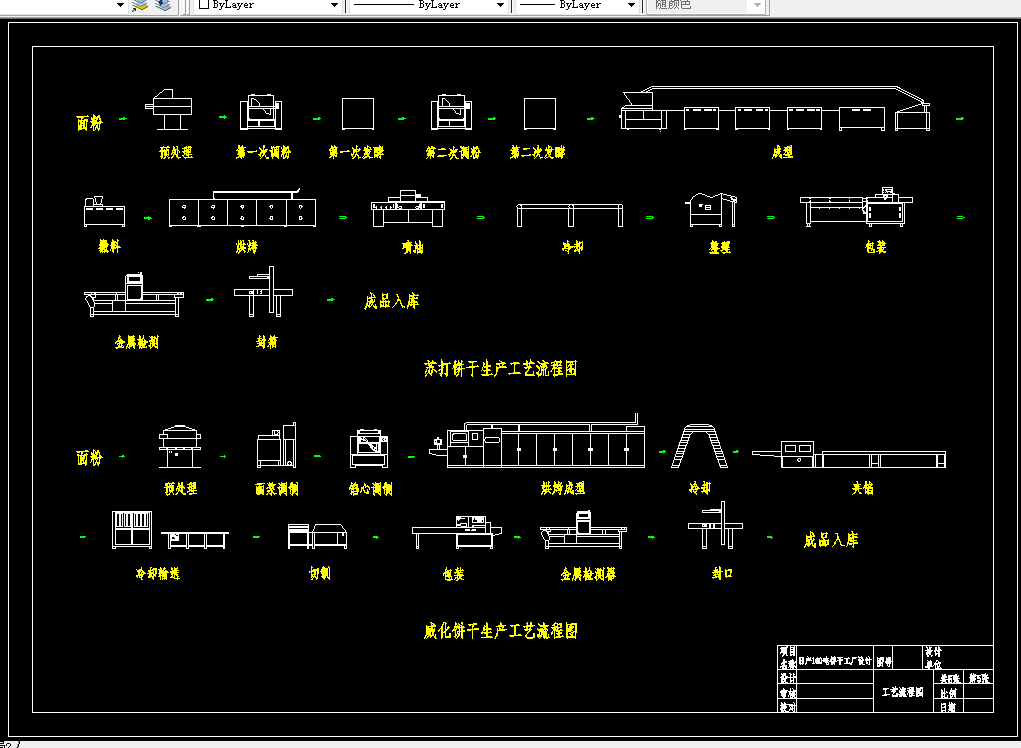This screenshot has width=1021, height=748.
Task: Open the ByLayer linetype control dropdown
Action: point(500,5)
